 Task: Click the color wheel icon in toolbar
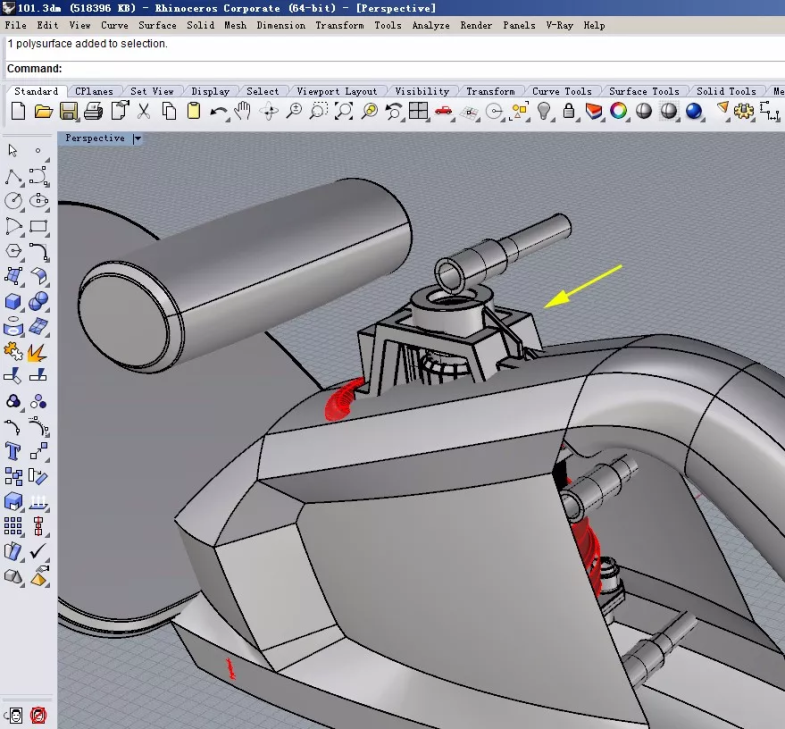coord(619,111)
